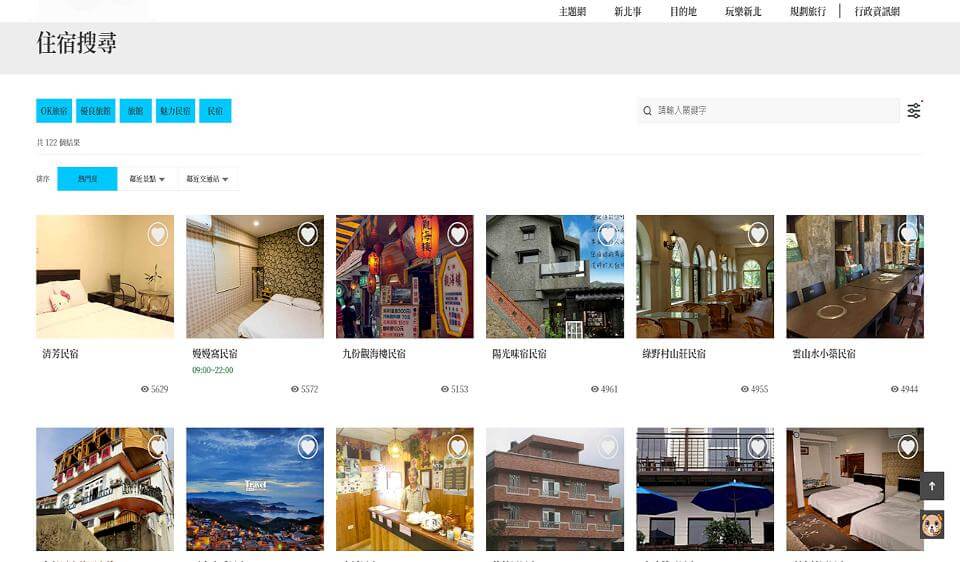
Task: Expand the 鄰近交通站 sort dropdown
Action: (x=207, y=179)
